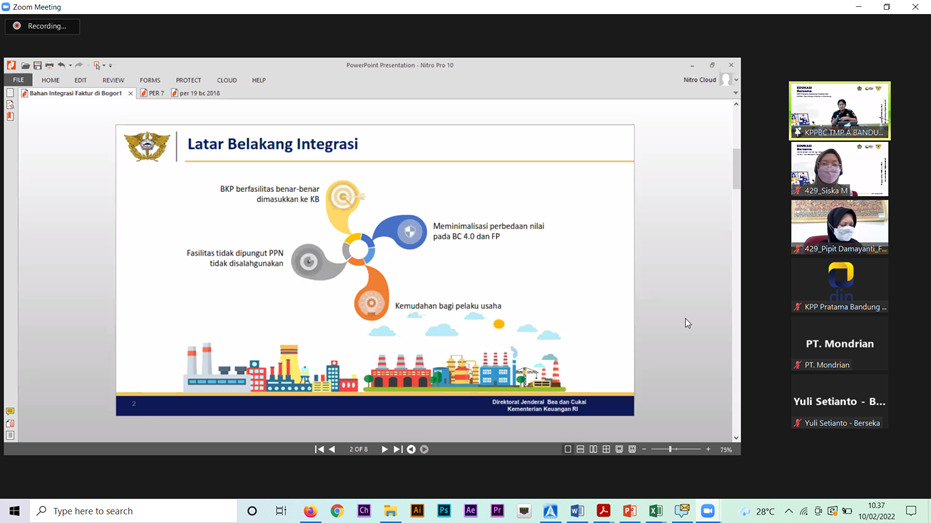Click the FILE button in Nitro ribbon

pyautogui.click(x=18, y=80)
